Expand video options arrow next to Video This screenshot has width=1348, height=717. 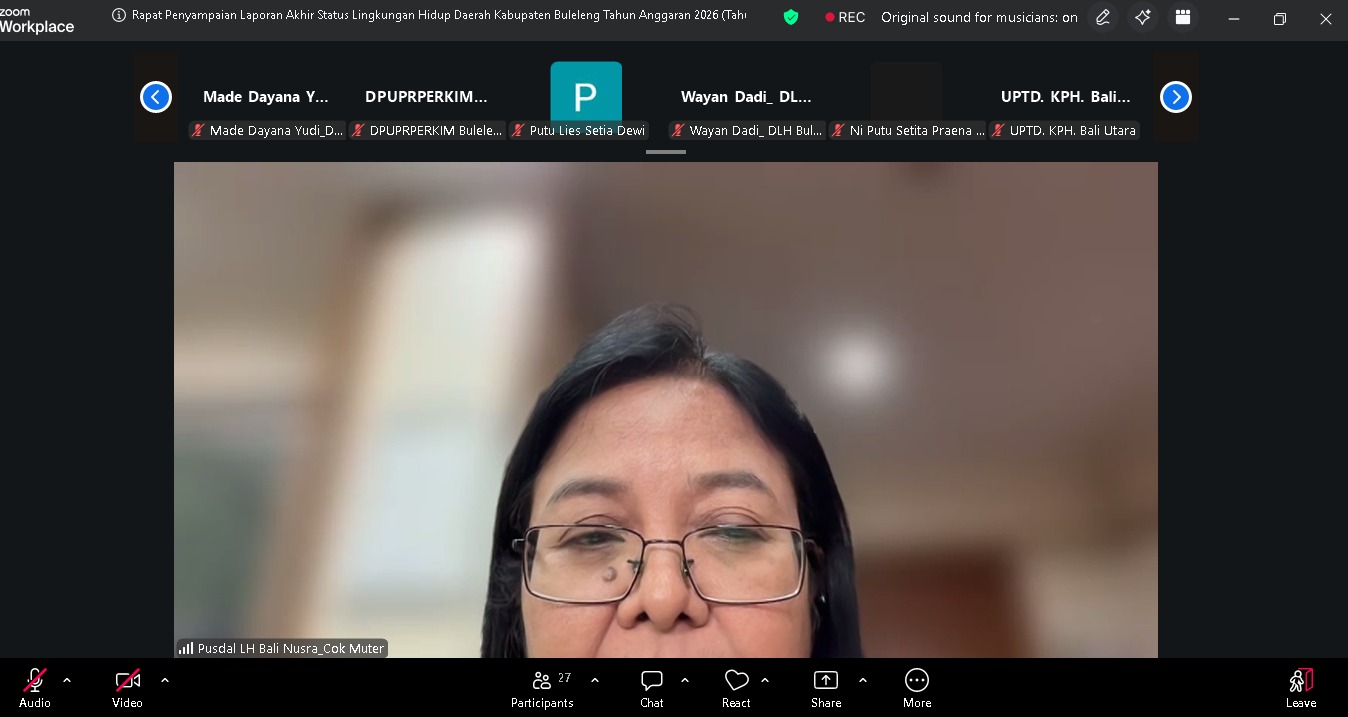coord(165,680)
